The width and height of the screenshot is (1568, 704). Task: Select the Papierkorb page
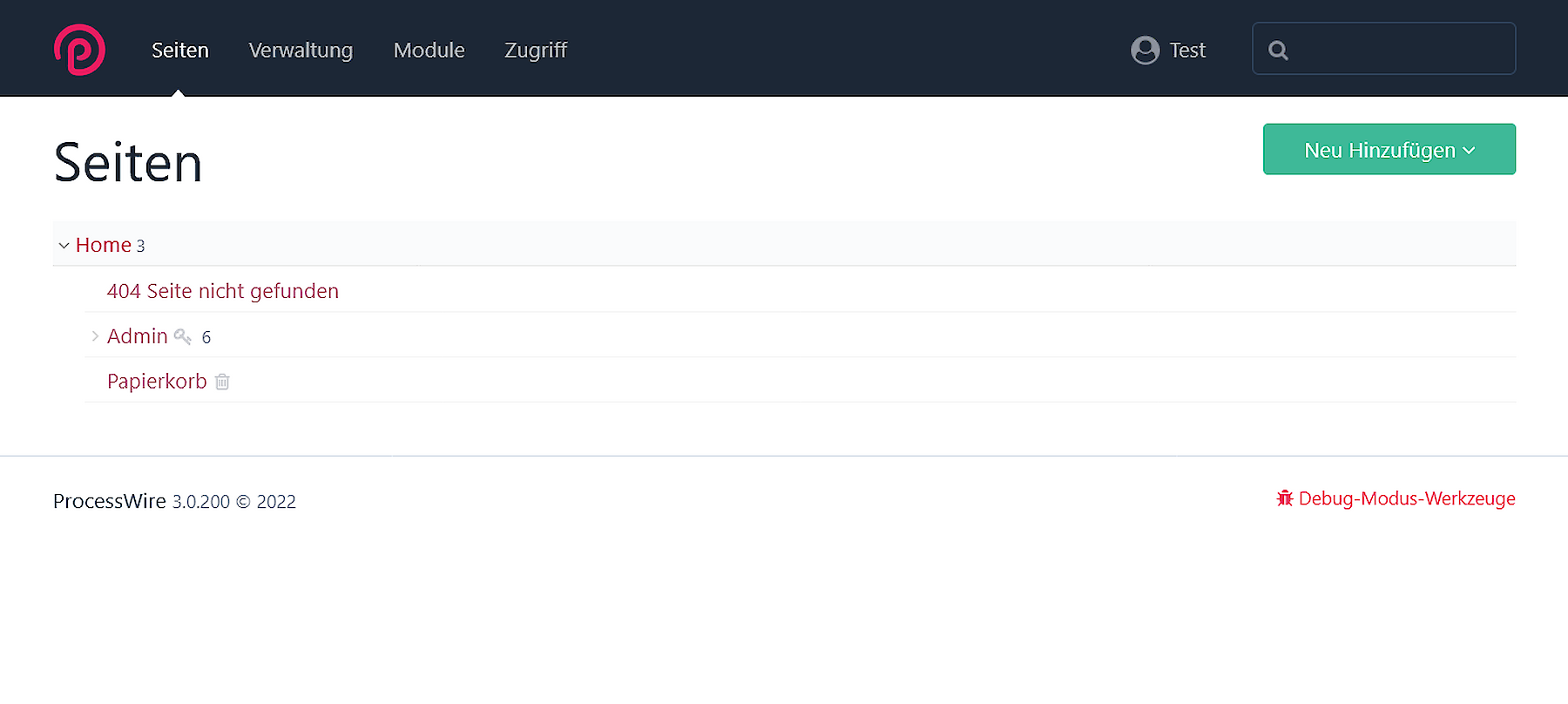coord(157,382)
